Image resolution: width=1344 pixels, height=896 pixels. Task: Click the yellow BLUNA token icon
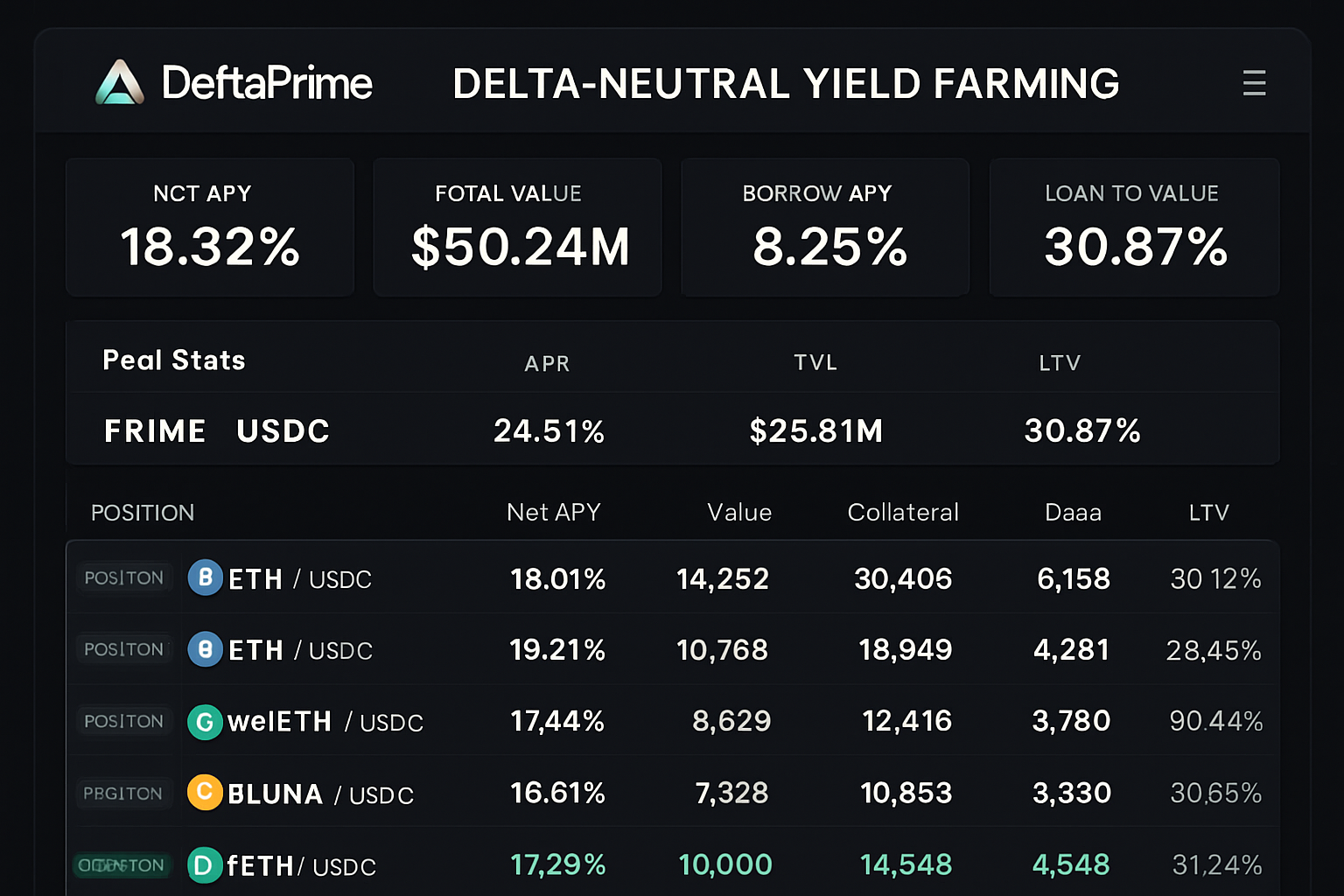pos(204,794)
